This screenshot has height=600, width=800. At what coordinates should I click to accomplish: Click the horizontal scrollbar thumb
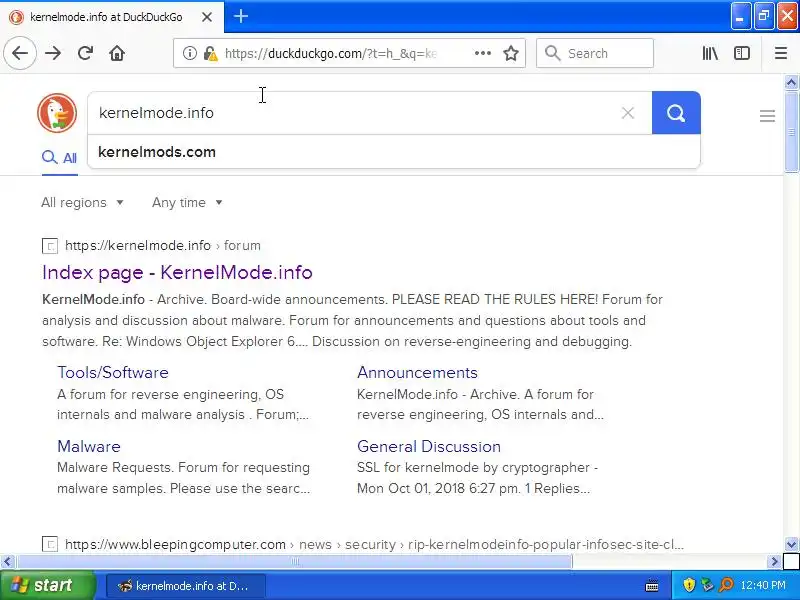click(294, 562)
